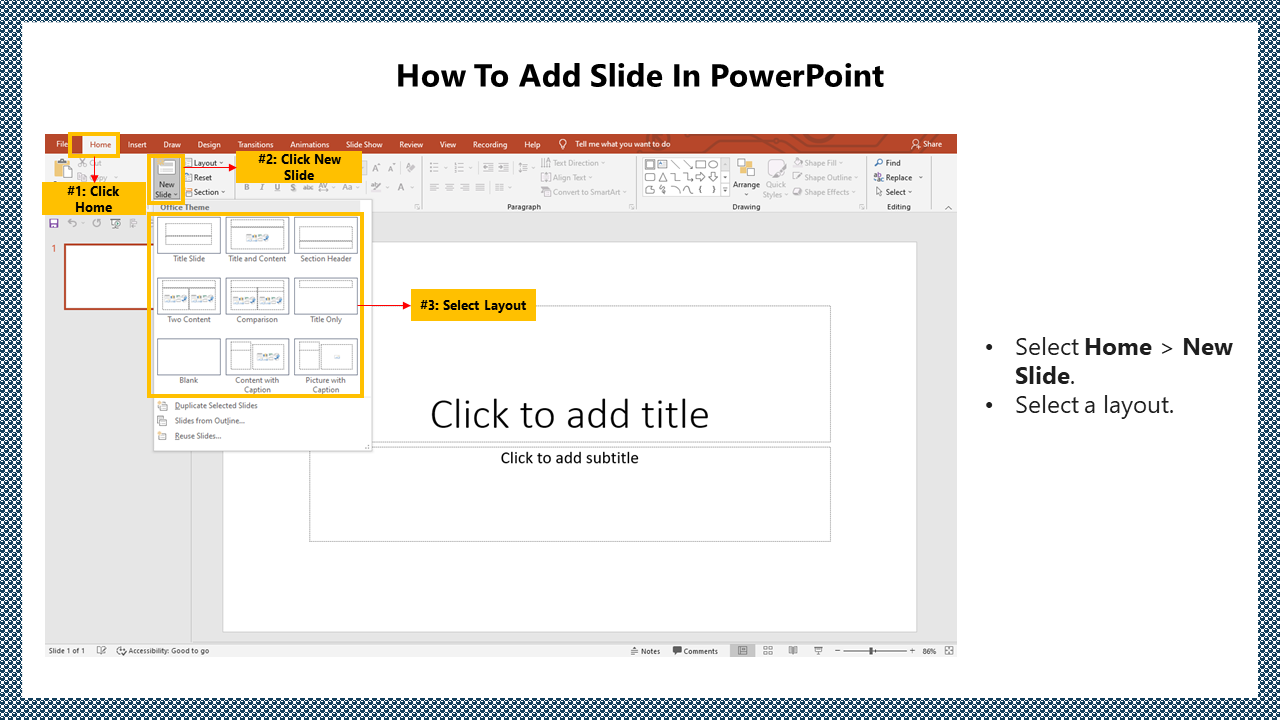Click the New Slide button icon
The width and height of the screenshot is (1280, 720).
166,166
